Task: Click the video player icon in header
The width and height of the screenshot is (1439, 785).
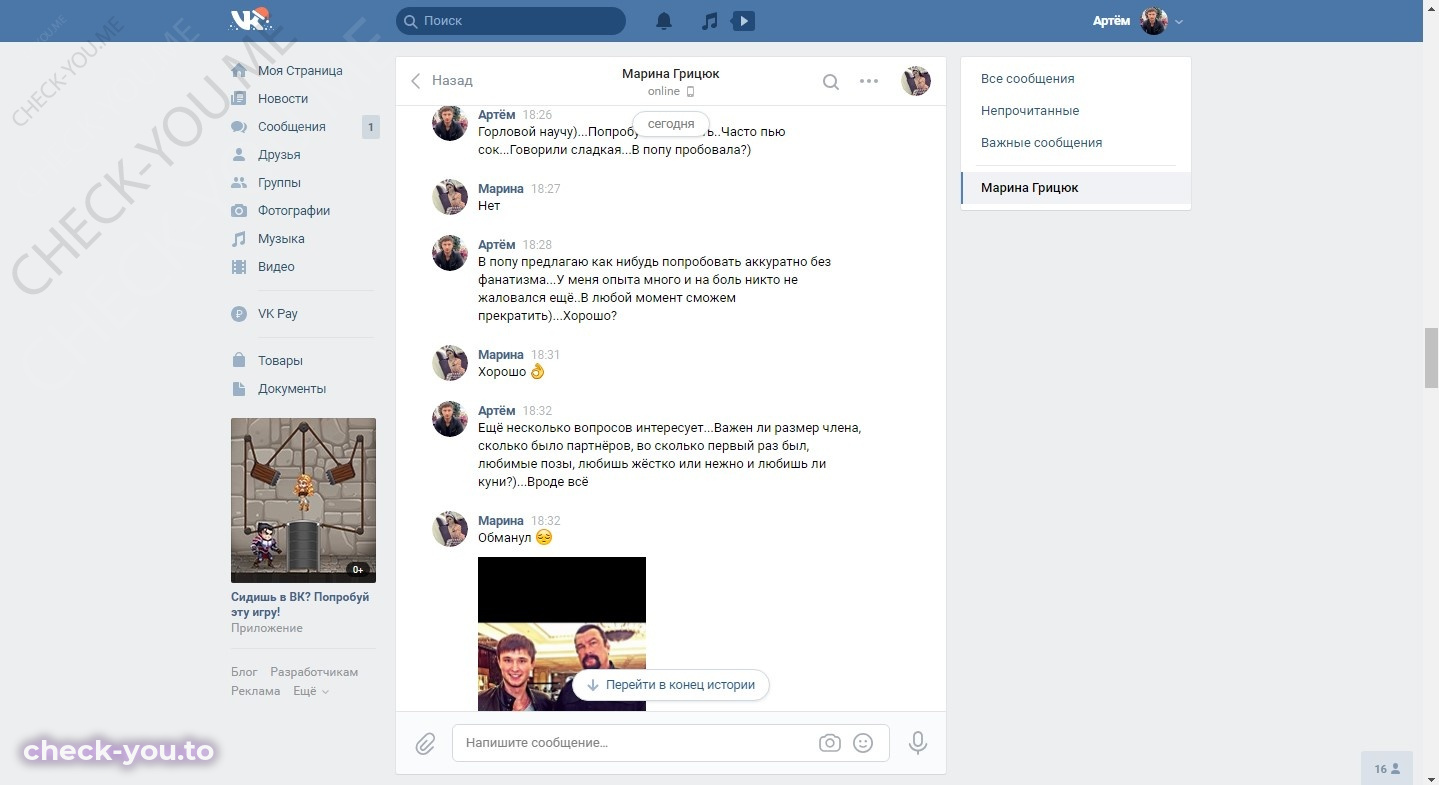Action: [x=743, y=20]
